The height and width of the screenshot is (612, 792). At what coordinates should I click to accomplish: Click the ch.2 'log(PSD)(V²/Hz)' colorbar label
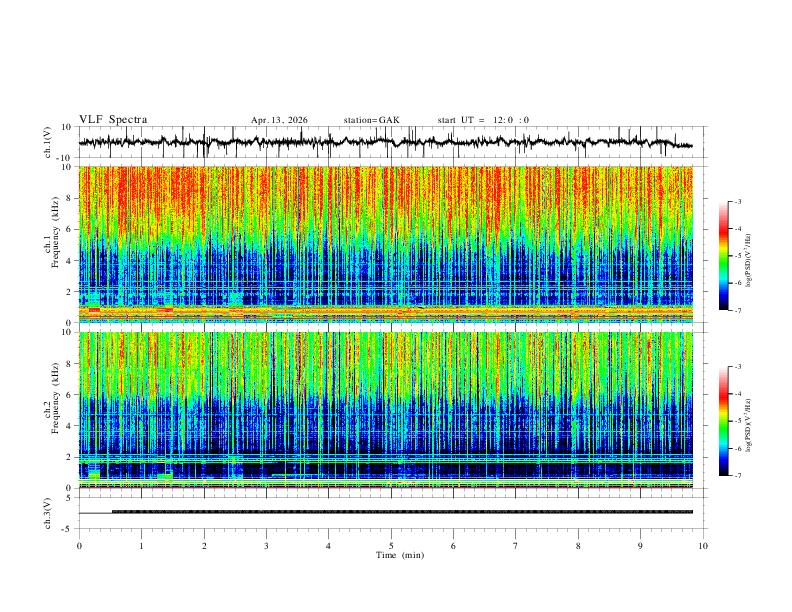748,425
